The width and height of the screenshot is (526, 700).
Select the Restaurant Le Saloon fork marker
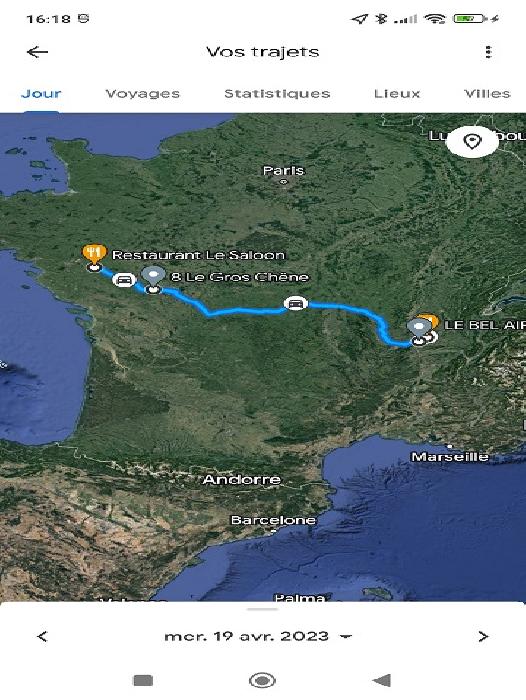[x=94, y=254]
